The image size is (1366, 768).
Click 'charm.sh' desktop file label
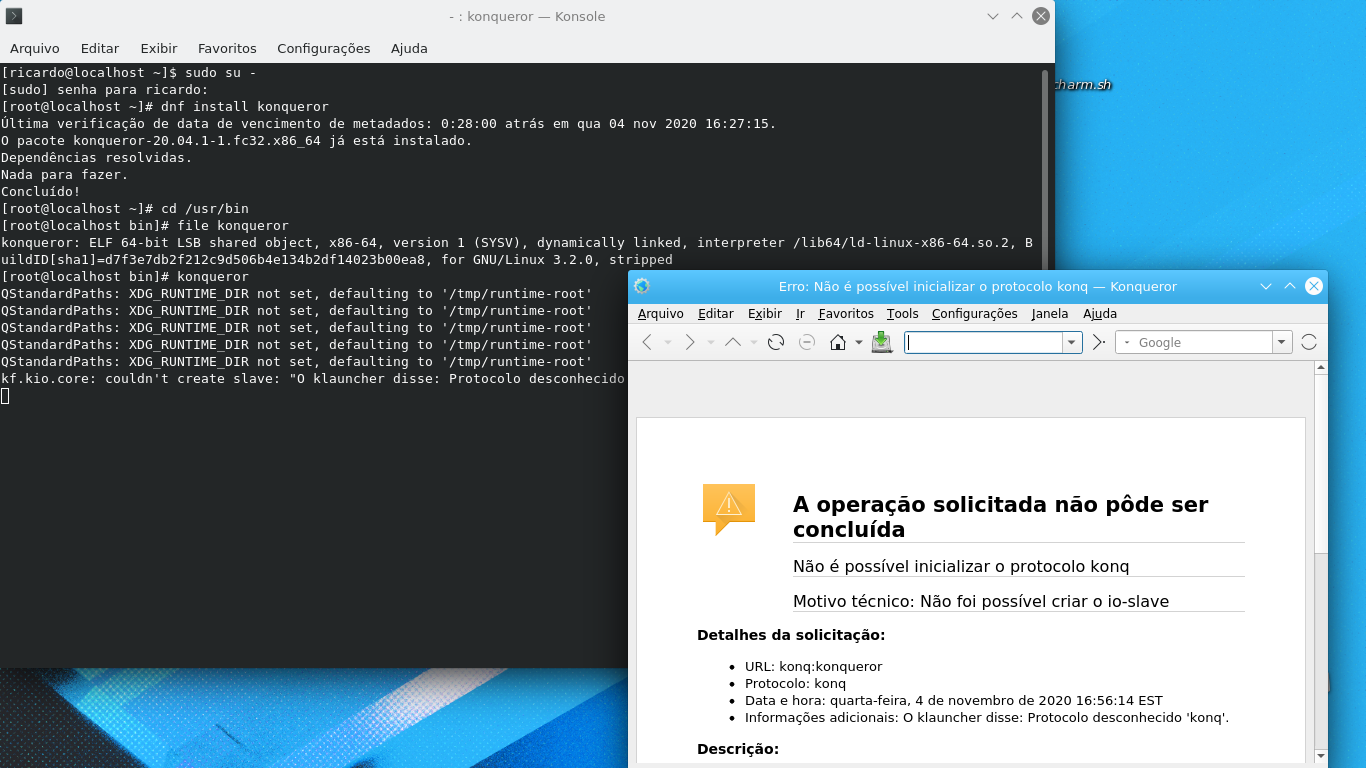1083,85
